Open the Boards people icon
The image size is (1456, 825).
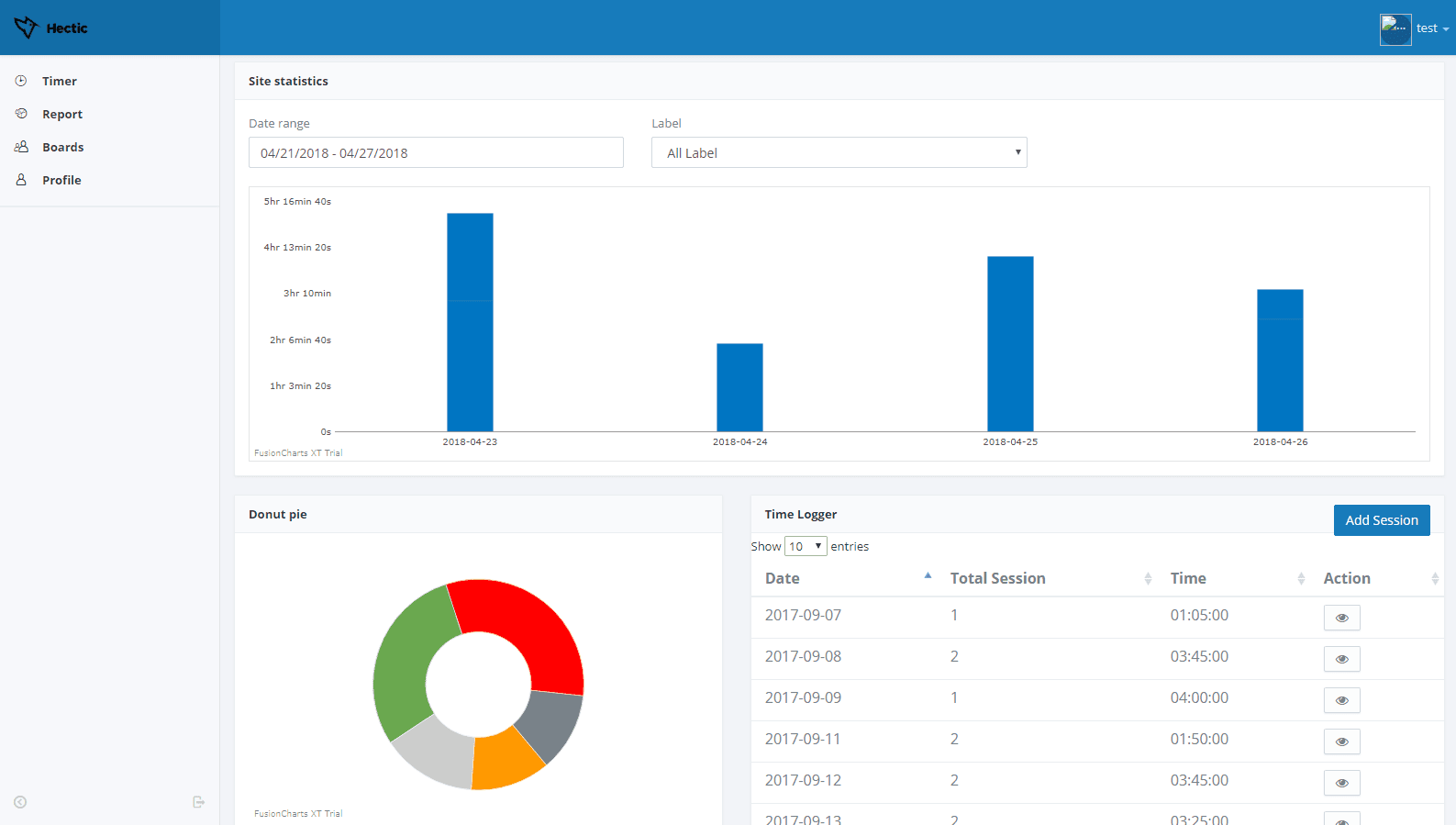21,147
